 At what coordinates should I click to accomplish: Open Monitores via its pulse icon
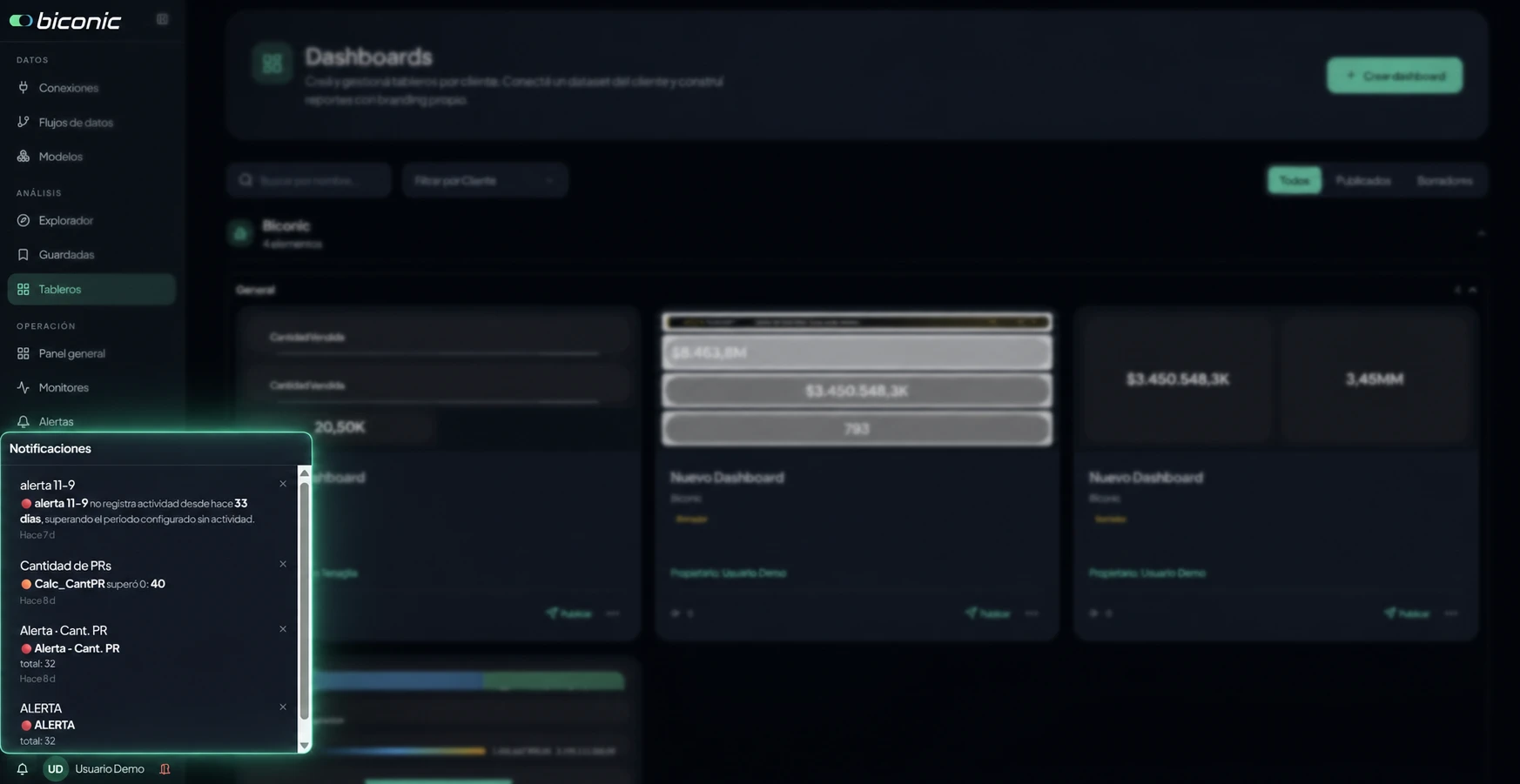click(x=24, y=387)
